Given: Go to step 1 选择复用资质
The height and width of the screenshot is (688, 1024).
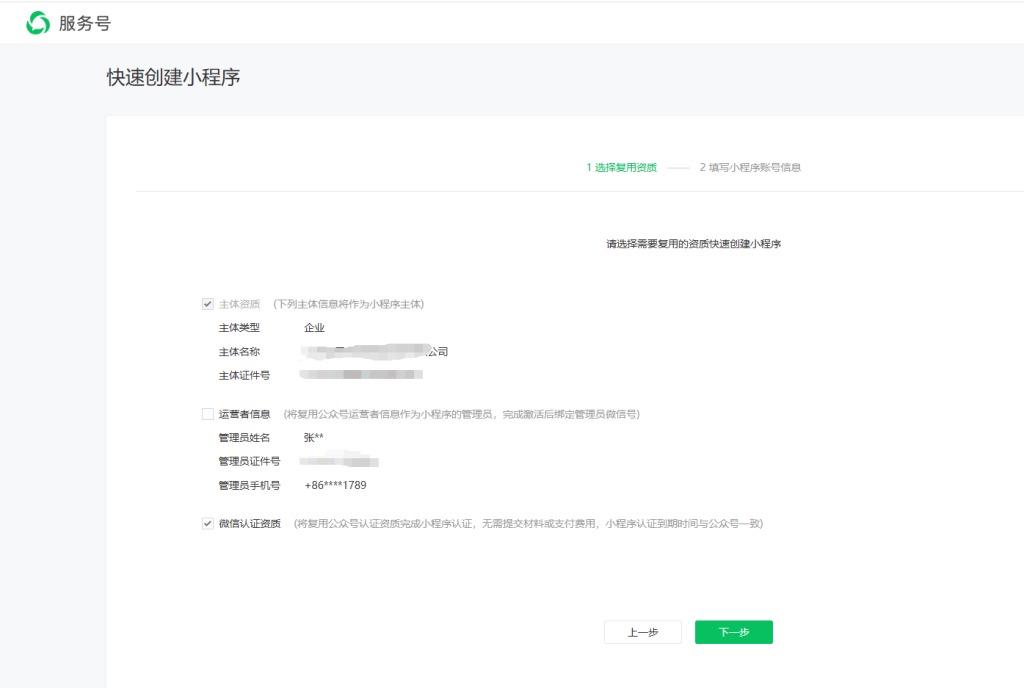Looking at the screenshot, I should click(x=621, y=167).
